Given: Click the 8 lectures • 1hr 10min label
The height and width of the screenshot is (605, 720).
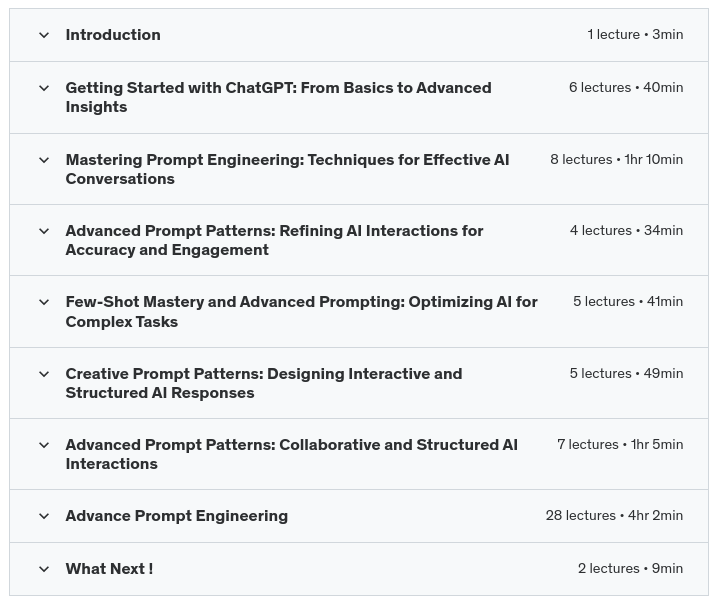Looking at the screenshot, I should 616,160.
